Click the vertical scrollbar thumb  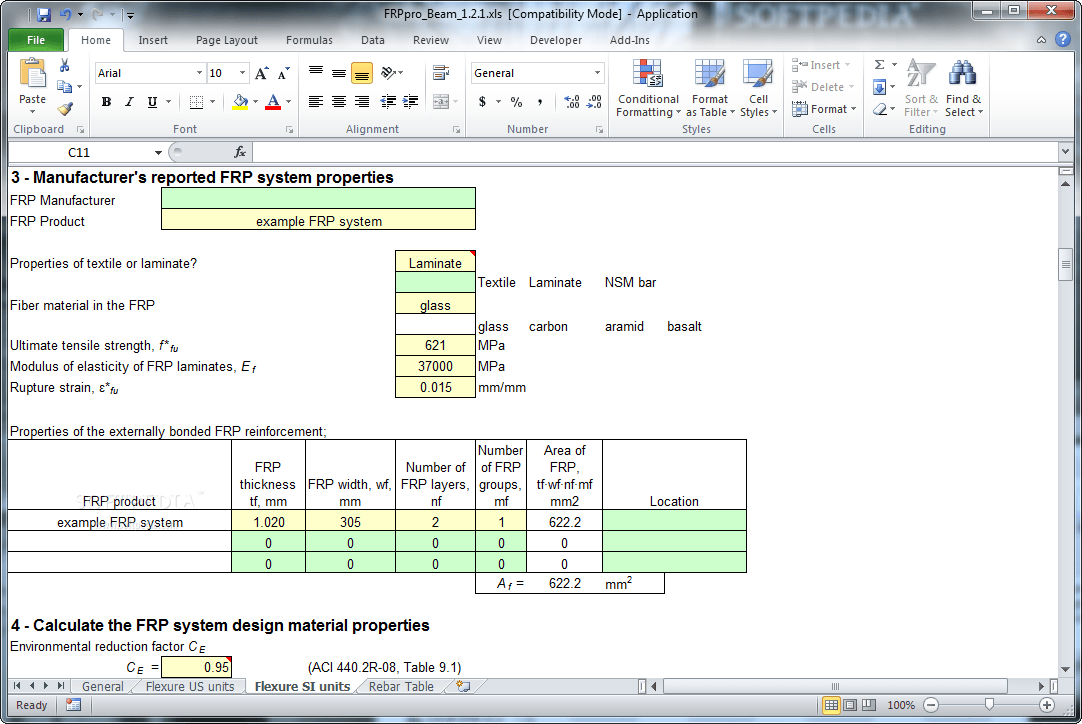click(x=1065, y=264)
